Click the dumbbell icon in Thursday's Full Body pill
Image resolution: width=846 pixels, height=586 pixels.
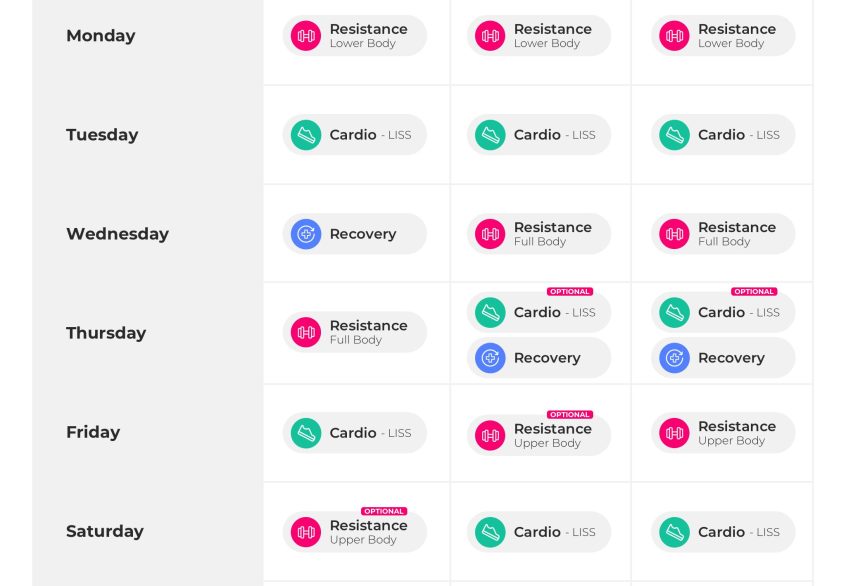pos(306,332)
